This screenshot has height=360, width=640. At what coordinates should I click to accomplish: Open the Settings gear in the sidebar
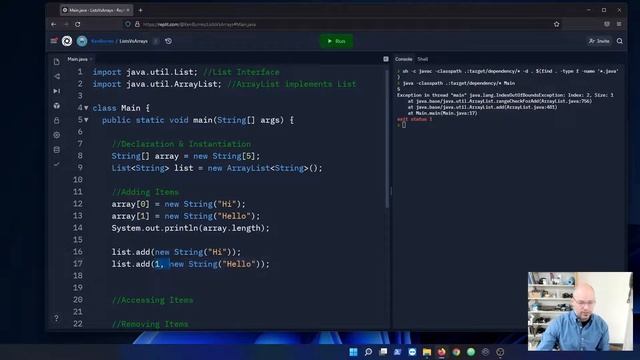56,135
